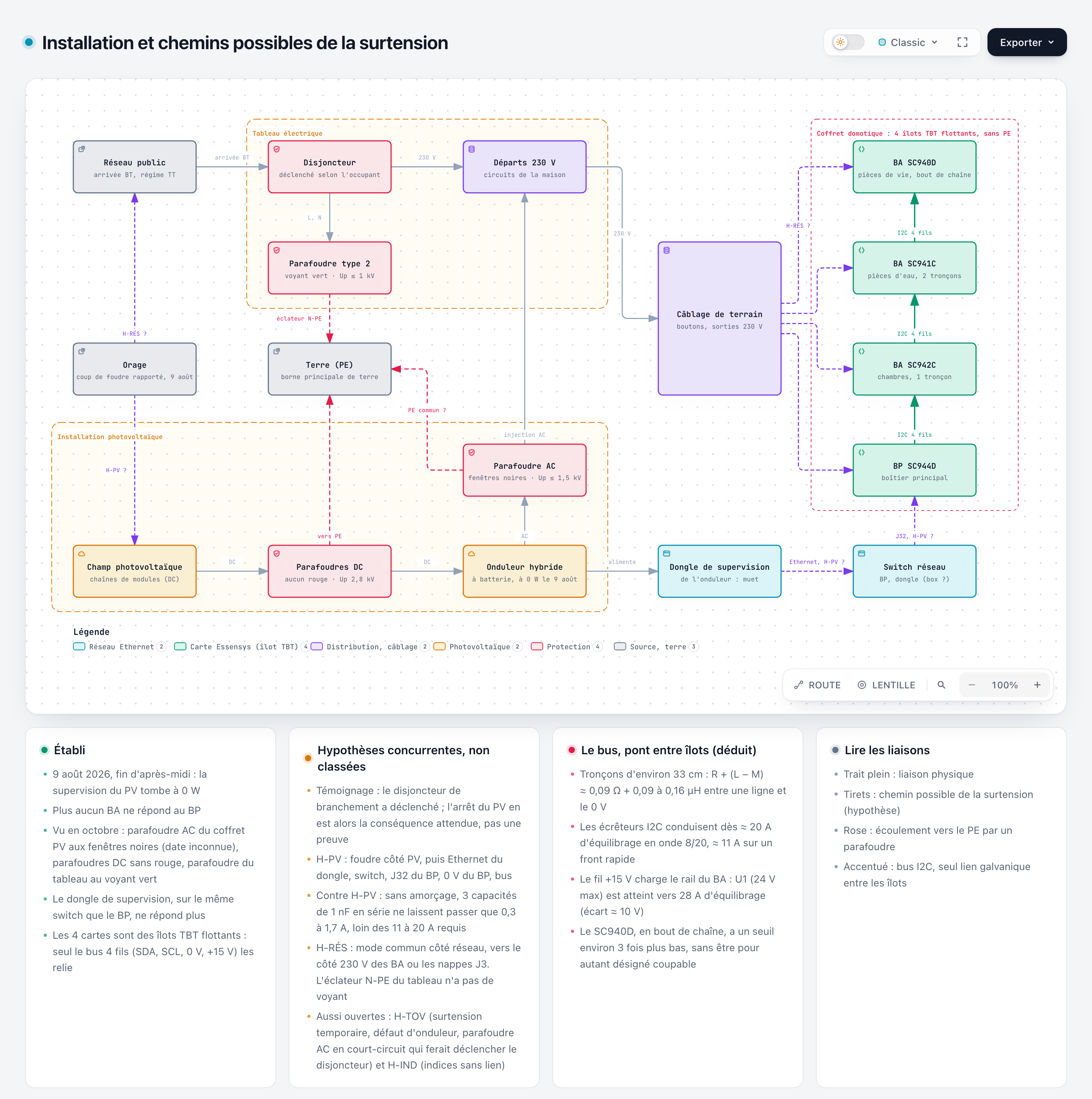Click the BA SC940D code icon

(862, 149)
